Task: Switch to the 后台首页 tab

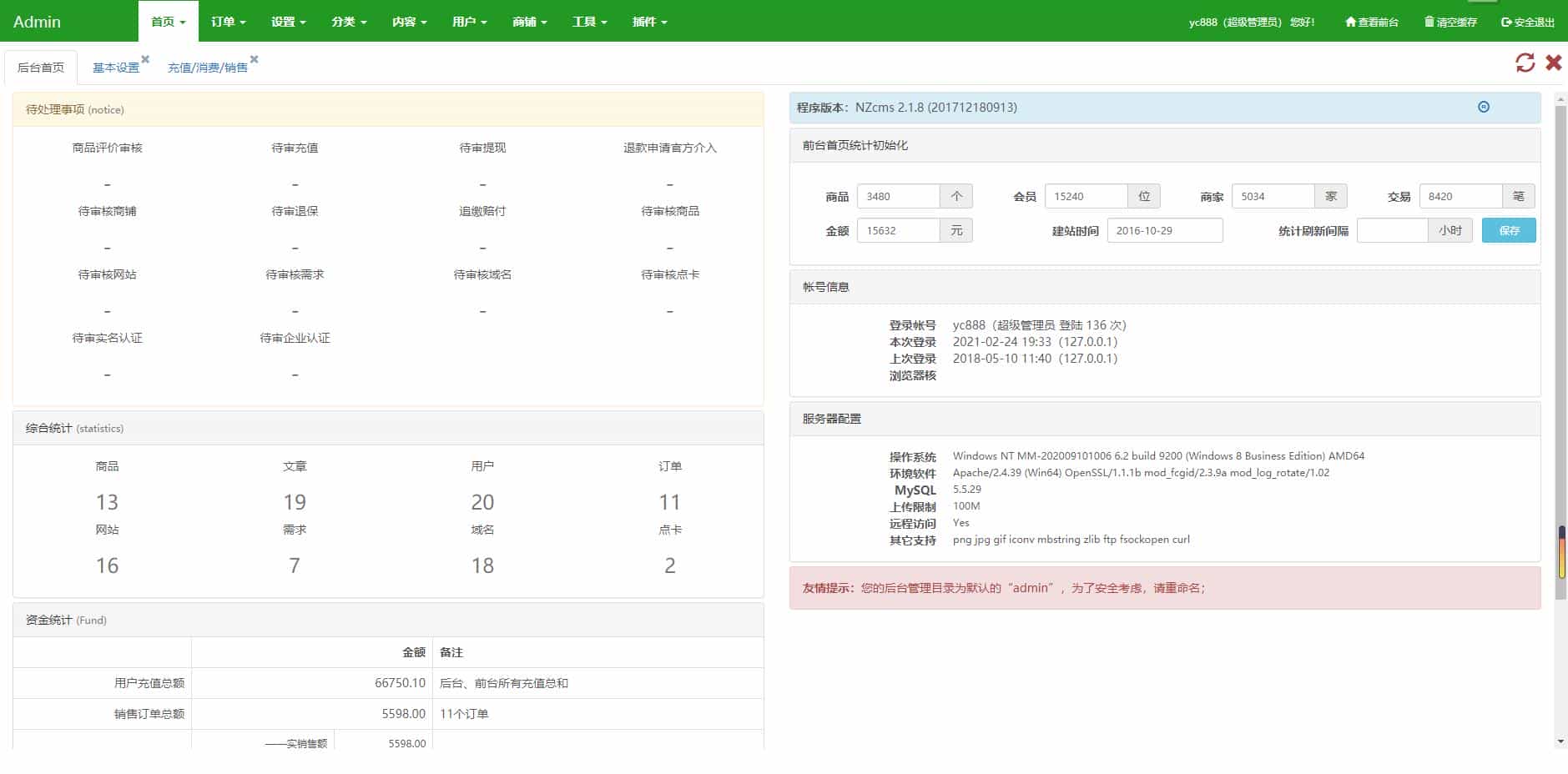Action: (x=41, y=67)
